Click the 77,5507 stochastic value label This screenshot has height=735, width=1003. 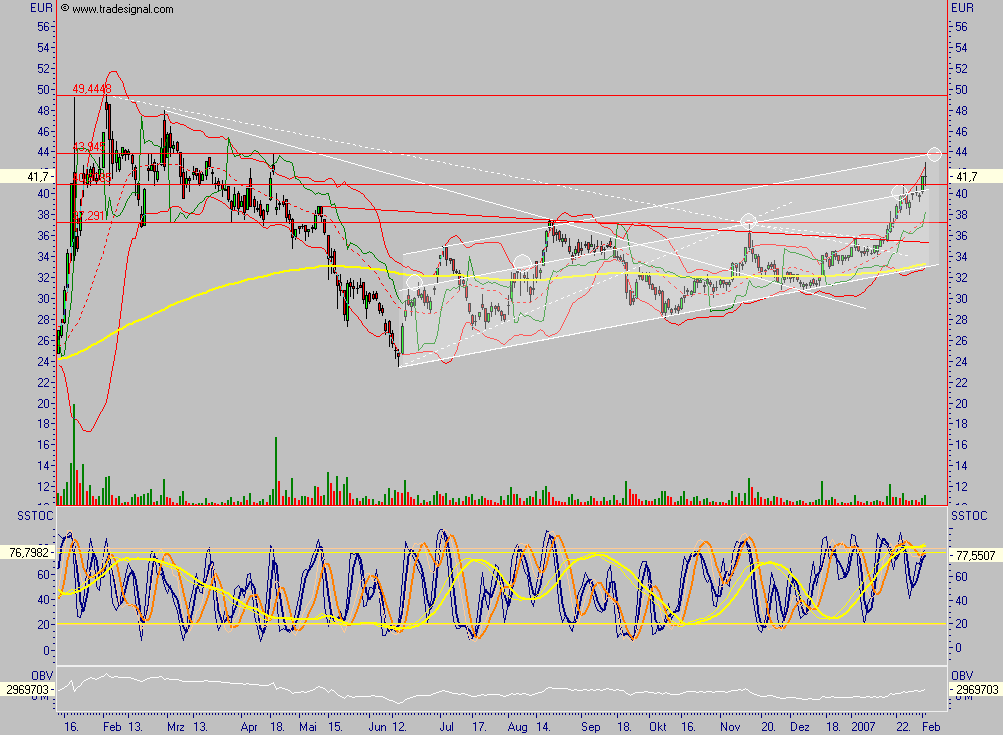pos(976,556)
